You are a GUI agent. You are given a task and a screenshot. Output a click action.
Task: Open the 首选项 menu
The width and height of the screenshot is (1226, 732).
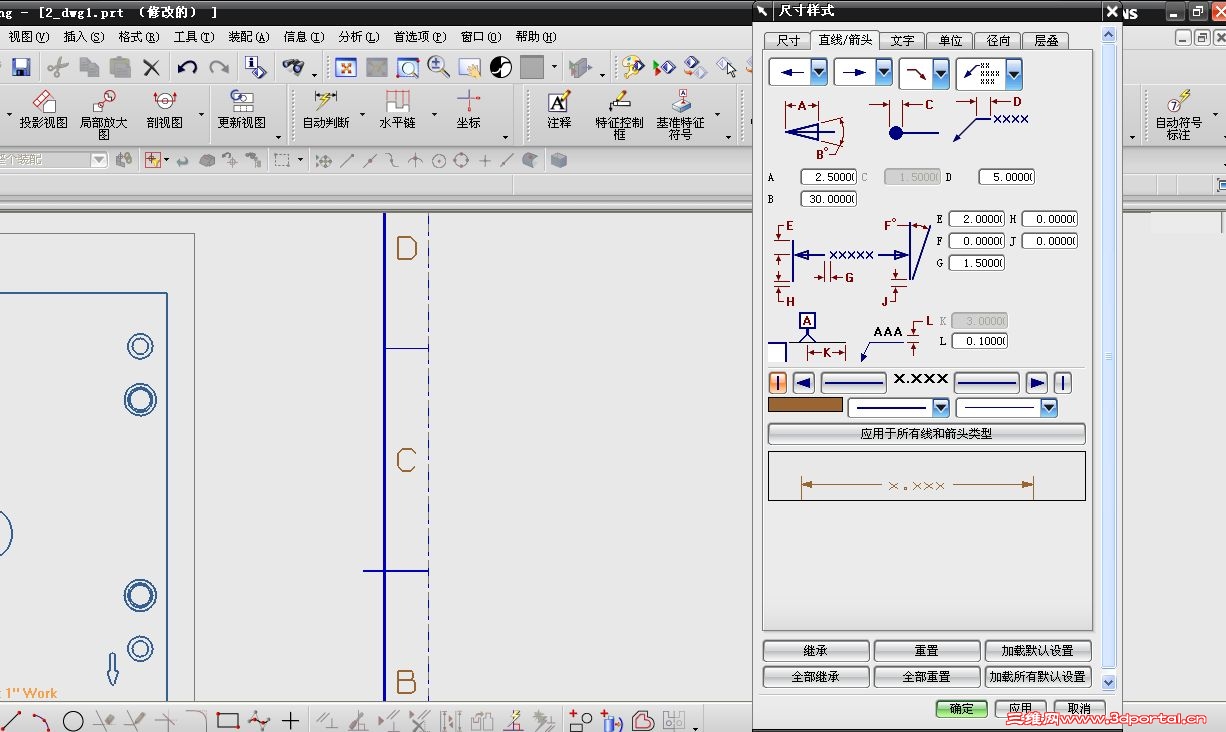point(419,37)
